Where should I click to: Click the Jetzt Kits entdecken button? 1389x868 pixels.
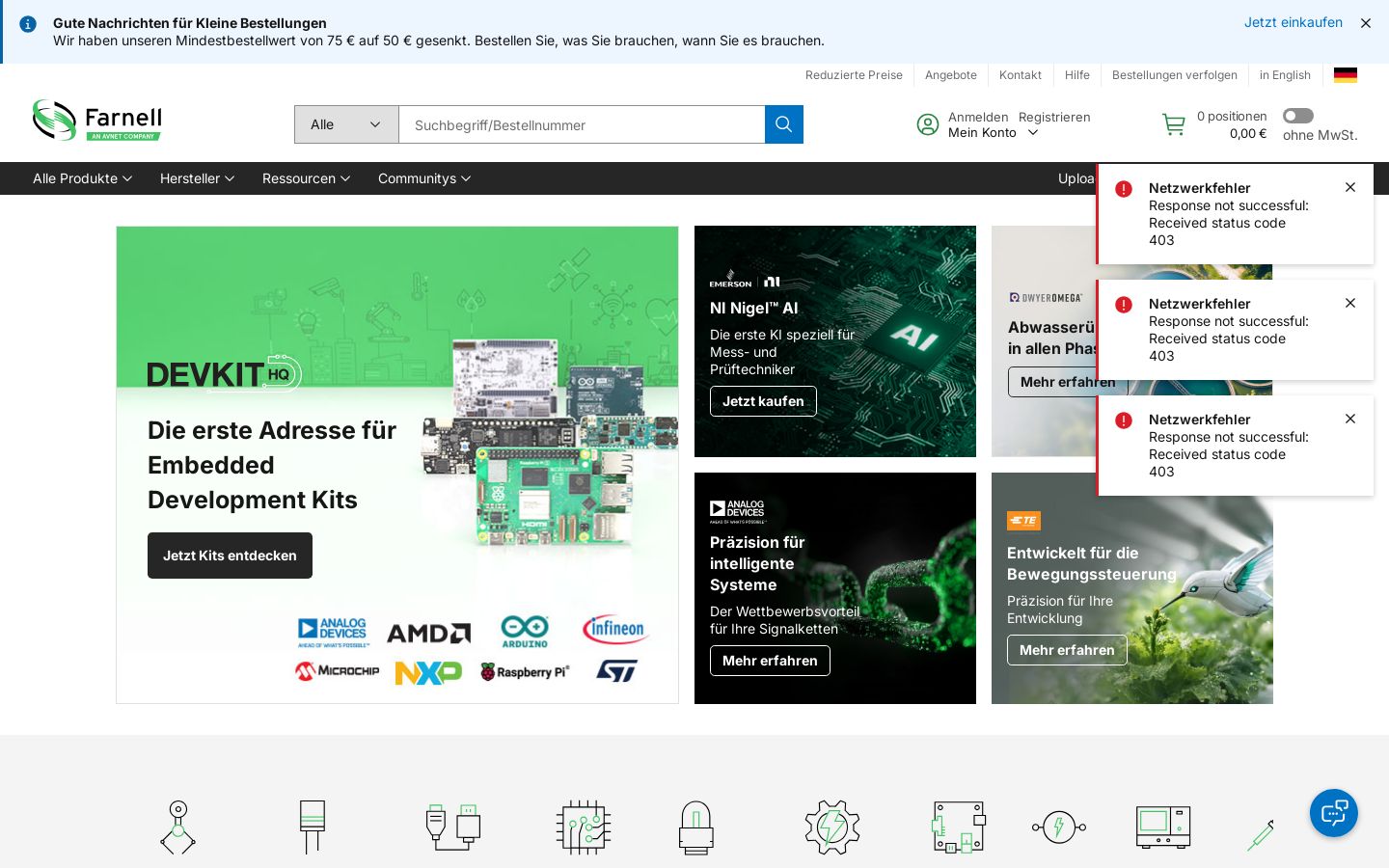[x=230, y=556]
